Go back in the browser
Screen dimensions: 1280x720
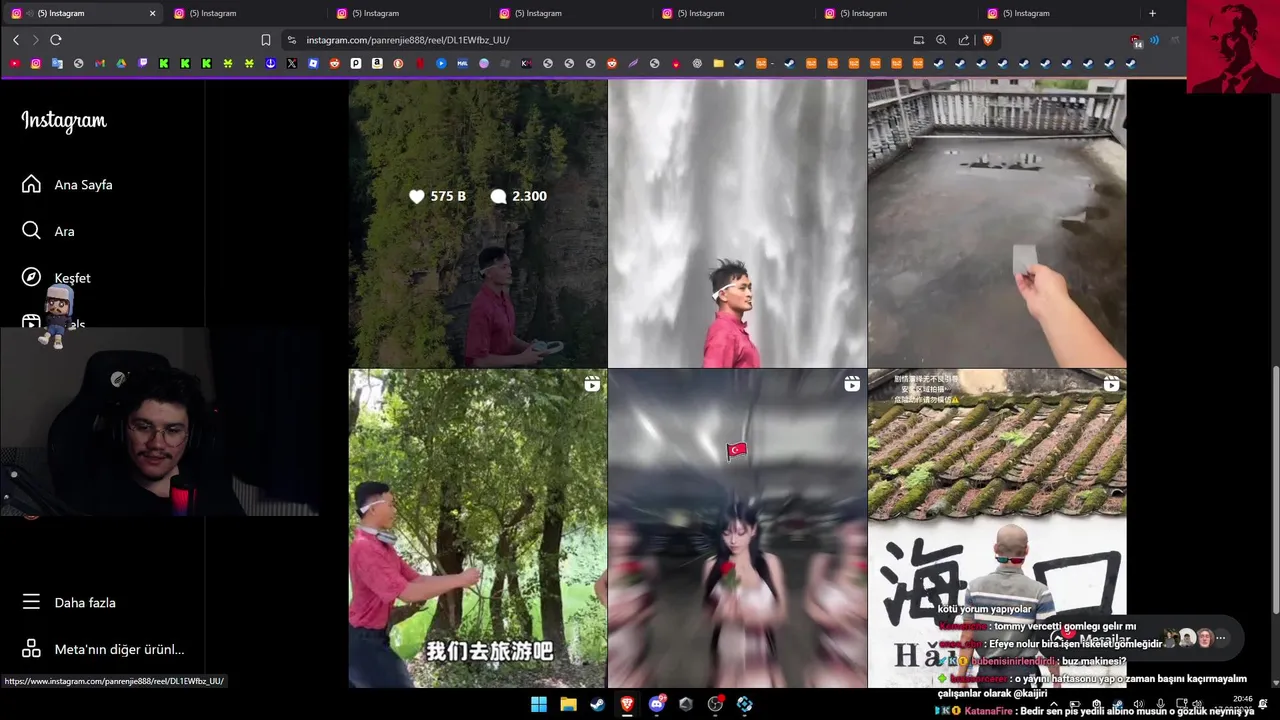(16, 40)
